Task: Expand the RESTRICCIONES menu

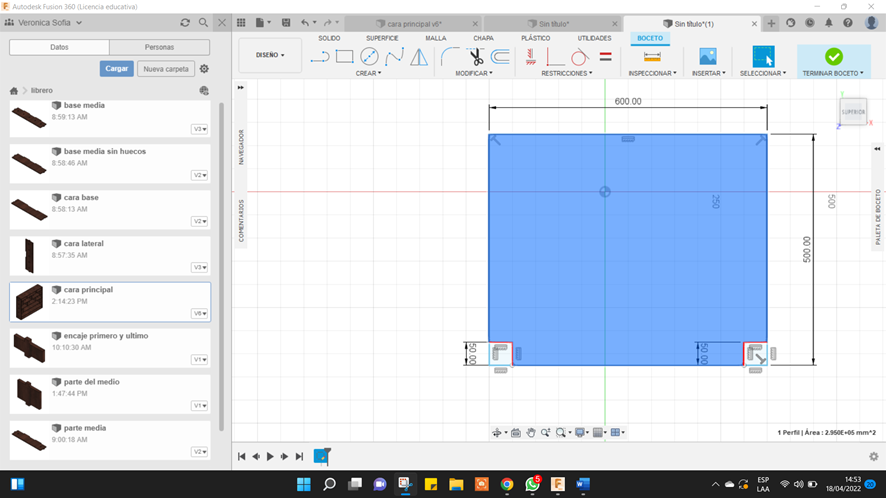Action: pyautogui.click(x=567, y=73)
